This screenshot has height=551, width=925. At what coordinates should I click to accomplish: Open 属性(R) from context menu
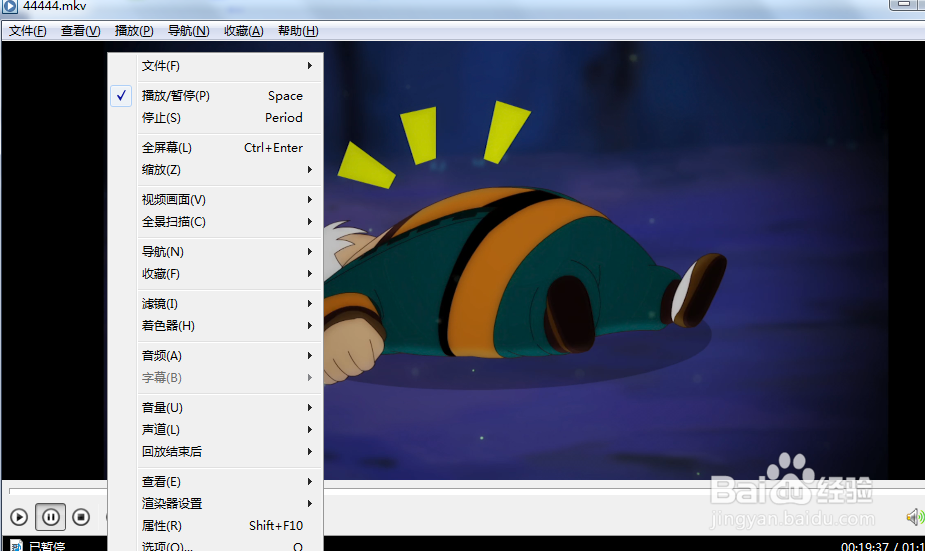pyautogui.click(x=216, y=526)
